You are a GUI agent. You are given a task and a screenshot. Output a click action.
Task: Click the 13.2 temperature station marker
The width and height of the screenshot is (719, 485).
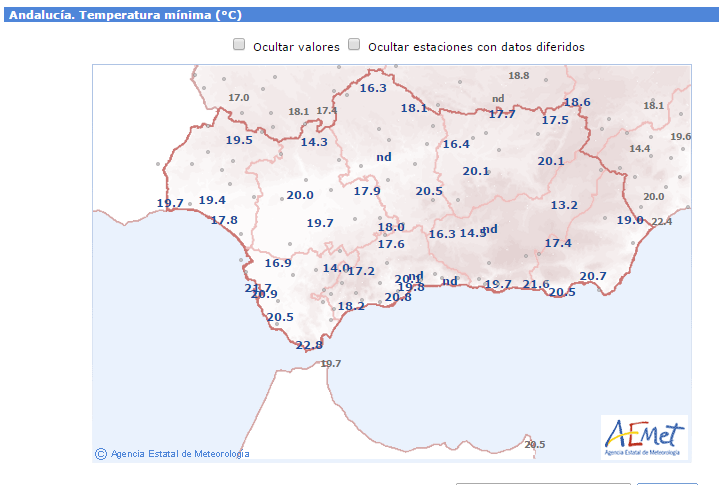click(564, 205)
